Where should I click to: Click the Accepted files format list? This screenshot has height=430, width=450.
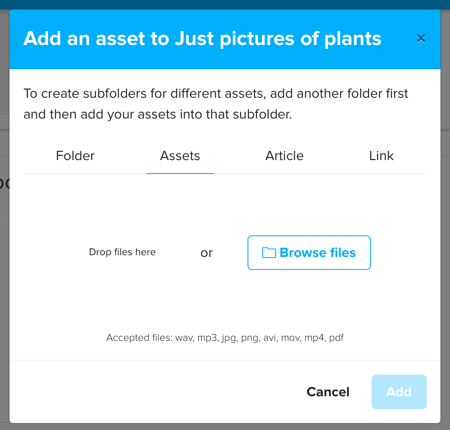(x=225, y=338)
